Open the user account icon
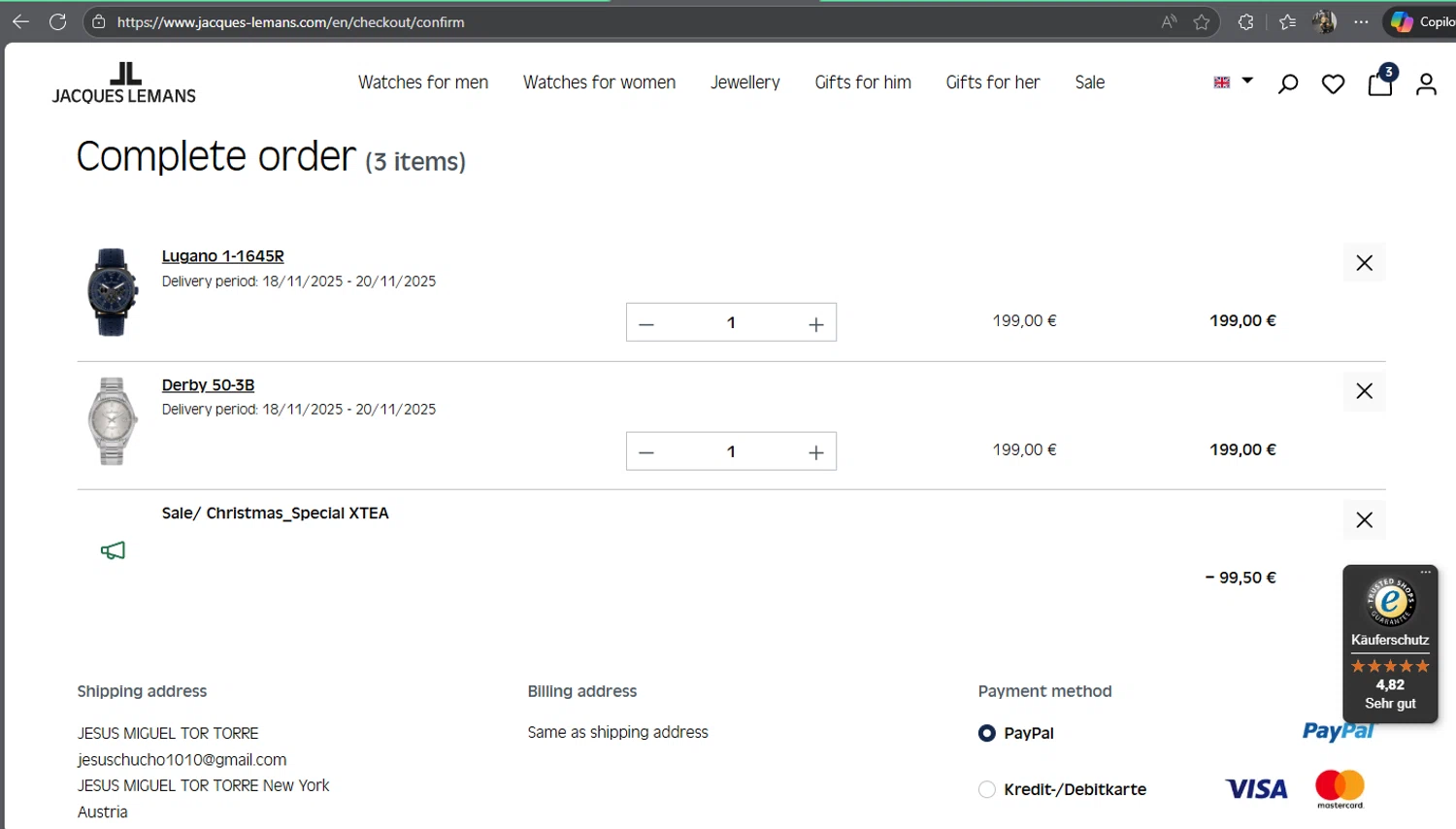 coord(1426,84)
